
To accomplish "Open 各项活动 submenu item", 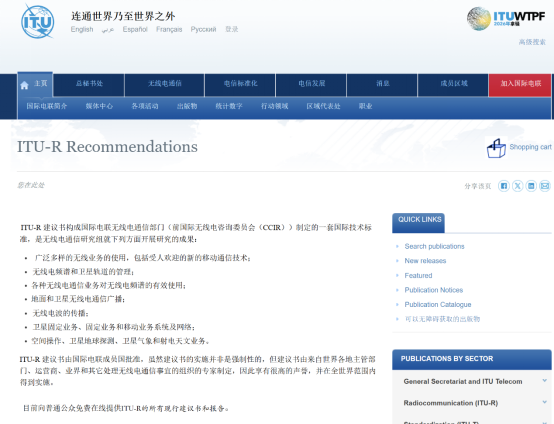I will point(145,106).
